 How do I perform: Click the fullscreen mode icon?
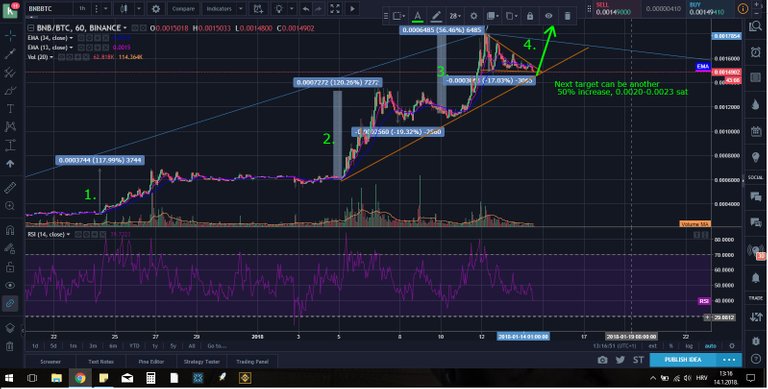[335, 9]
